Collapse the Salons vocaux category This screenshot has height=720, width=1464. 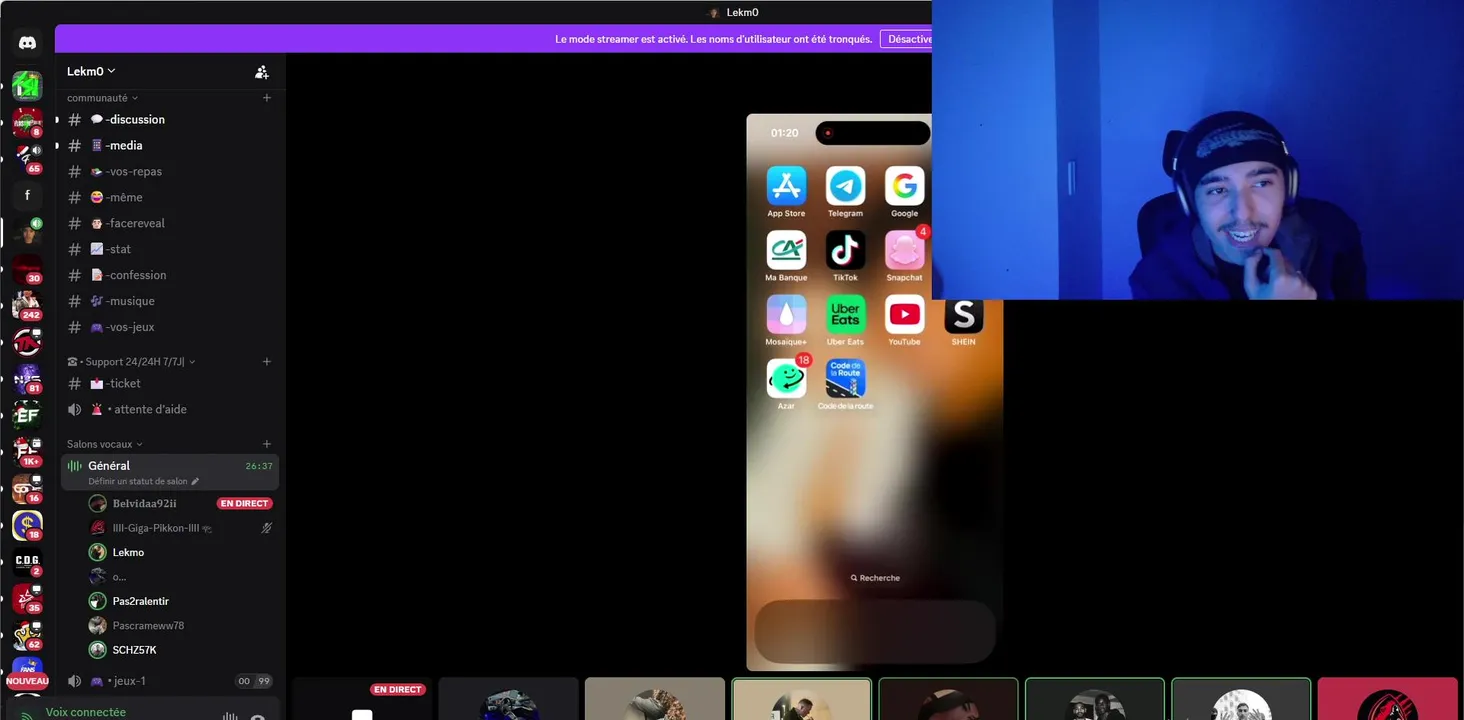pyautogui.click(x=105, y=444)
